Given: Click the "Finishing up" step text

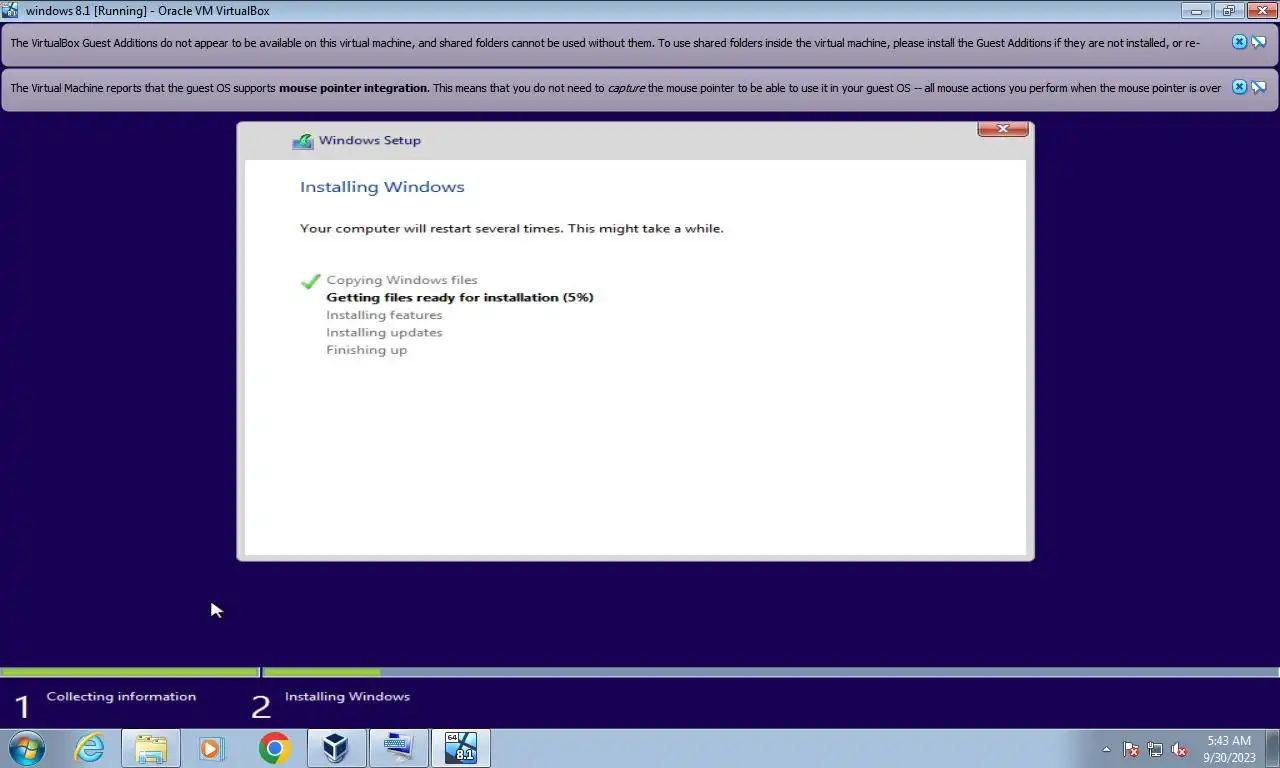Looking at the screenshot, I should point(366,350).
